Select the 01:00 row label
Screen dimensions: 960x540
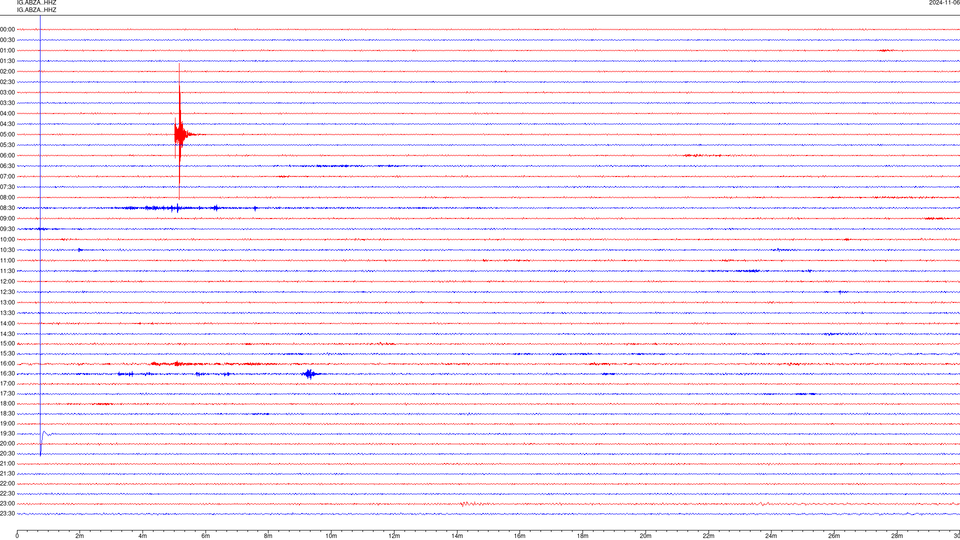coord(7,50)
